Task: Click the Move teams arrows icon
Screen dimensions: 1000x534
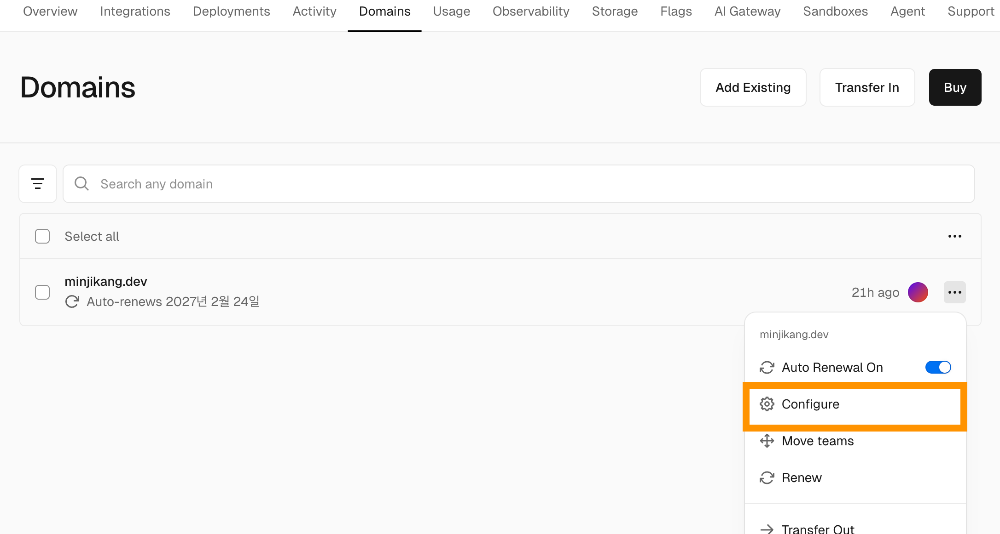Action: pyautogui.click(x=767, y=441)
